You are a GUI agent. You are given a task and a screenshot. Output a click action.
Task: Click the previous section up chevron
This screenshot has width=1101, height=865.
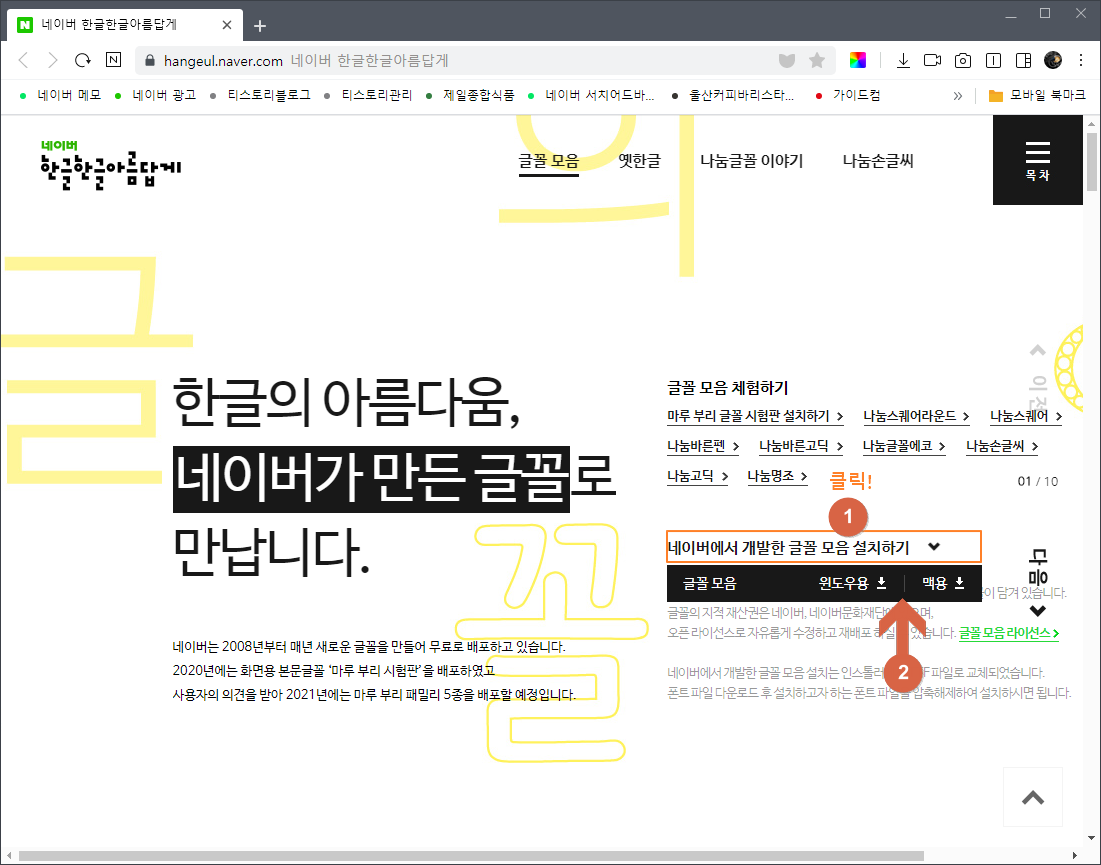click(1037, 350)
